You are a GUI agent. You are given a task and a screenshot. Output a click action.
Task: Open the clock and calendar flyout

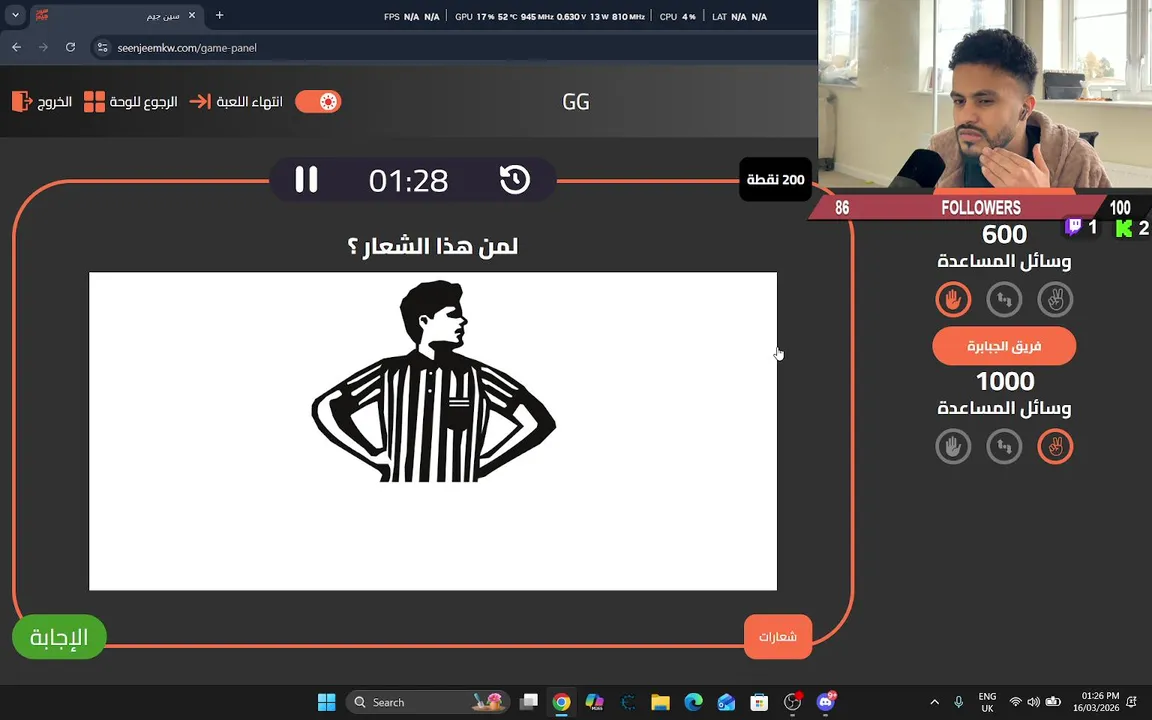coord(1095,702)
